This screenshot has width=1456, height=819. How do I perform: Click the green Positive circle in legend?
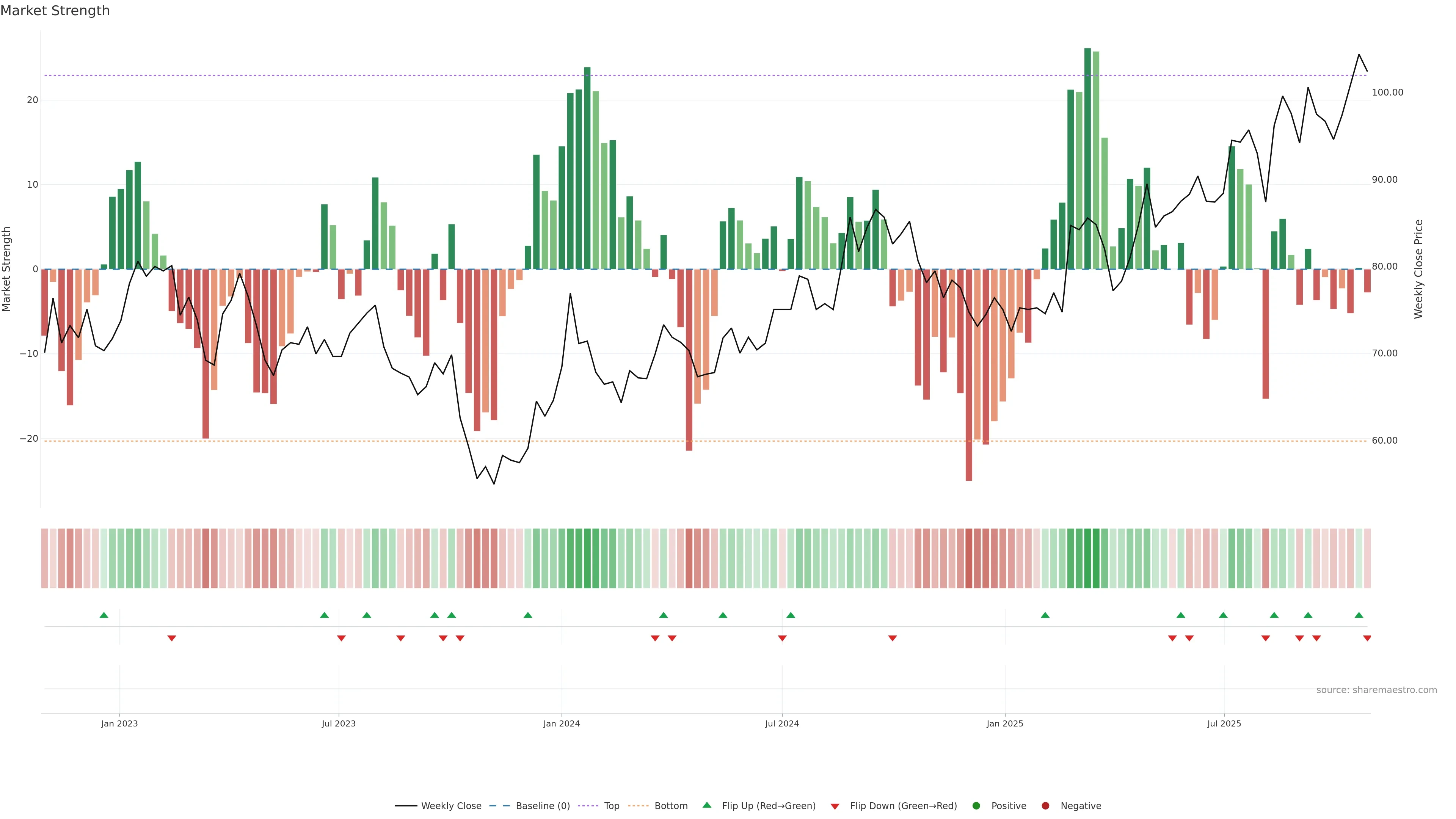coord(976,806)
